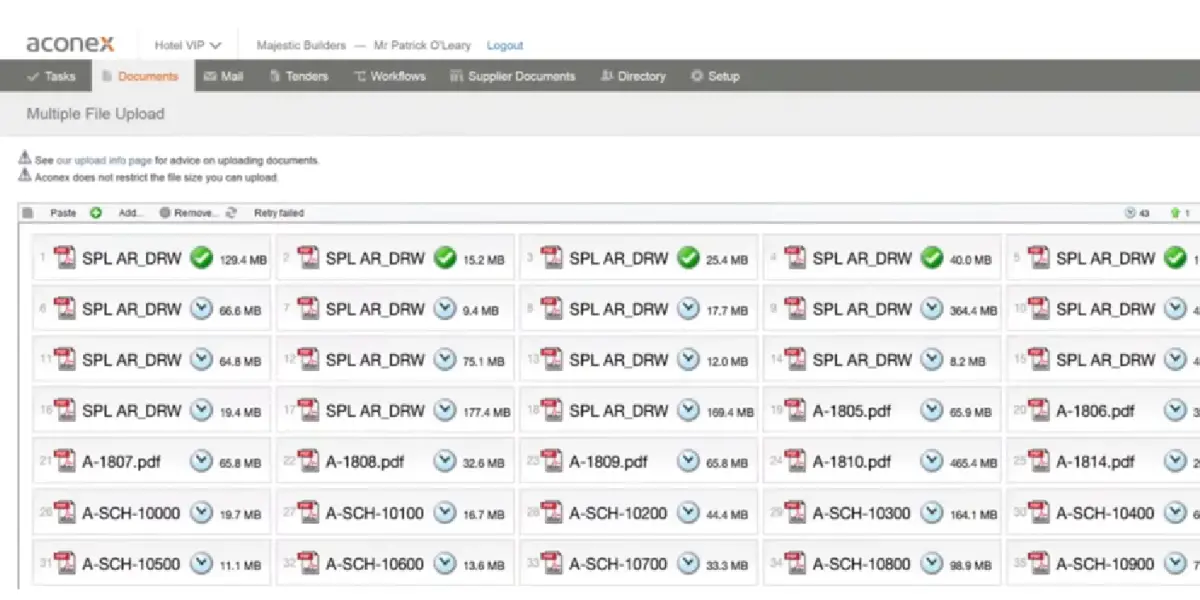
Task: Click the PDF icon of A-SCH-10000
Action: 65,513
